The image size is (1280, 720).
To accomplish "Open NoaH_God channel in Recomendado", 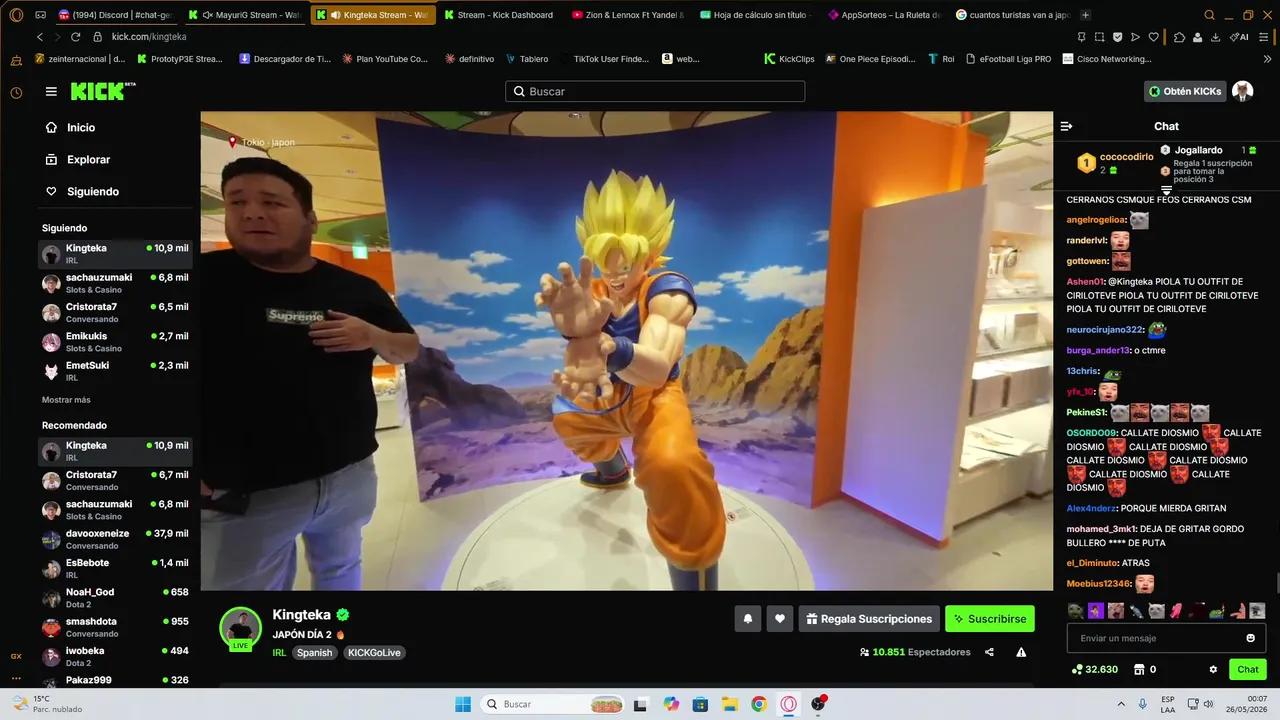I will click(115, 598).
